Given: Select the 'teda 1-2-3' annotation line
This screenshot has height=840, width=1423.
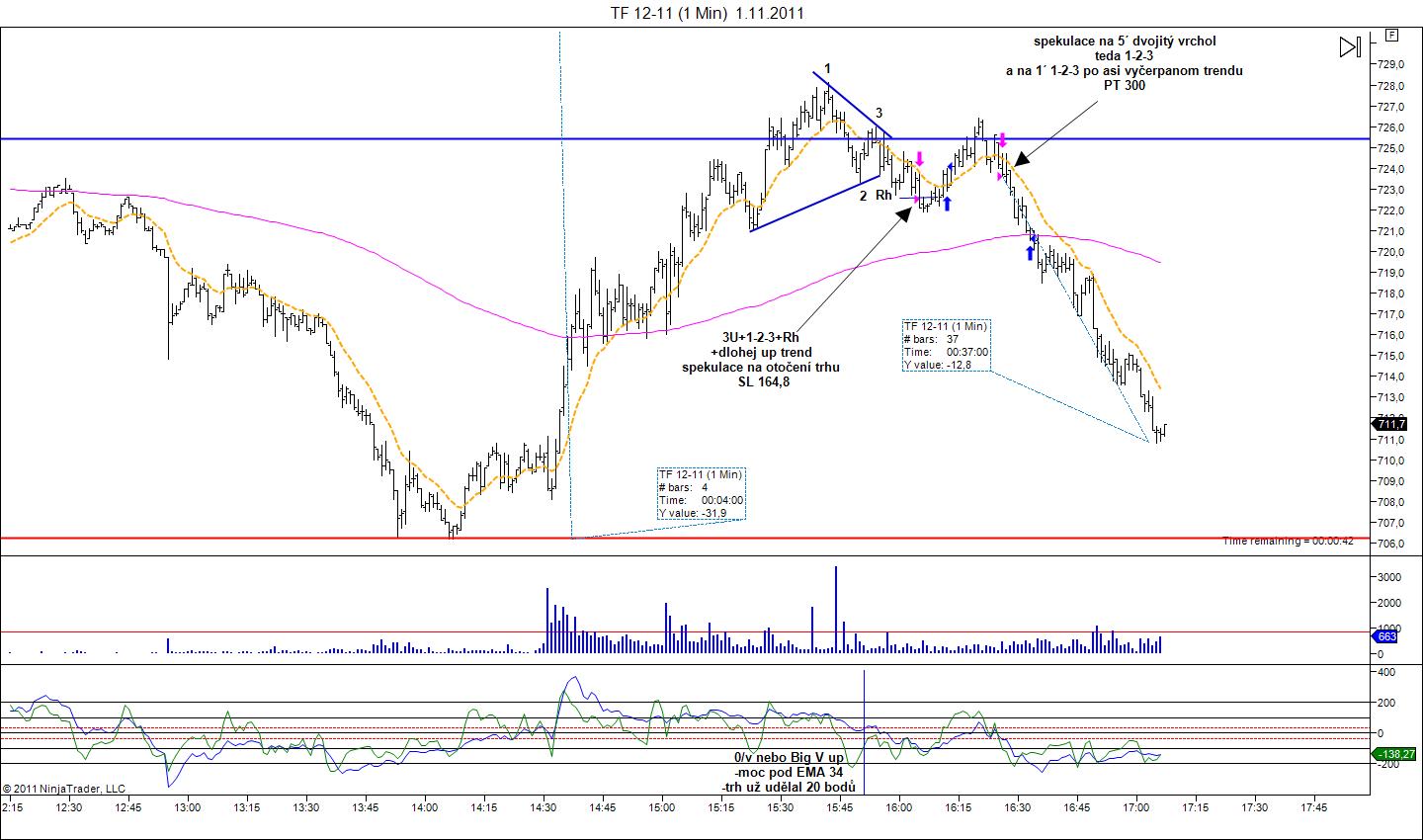Looking at the screenshot, I should coord(1125,56).
